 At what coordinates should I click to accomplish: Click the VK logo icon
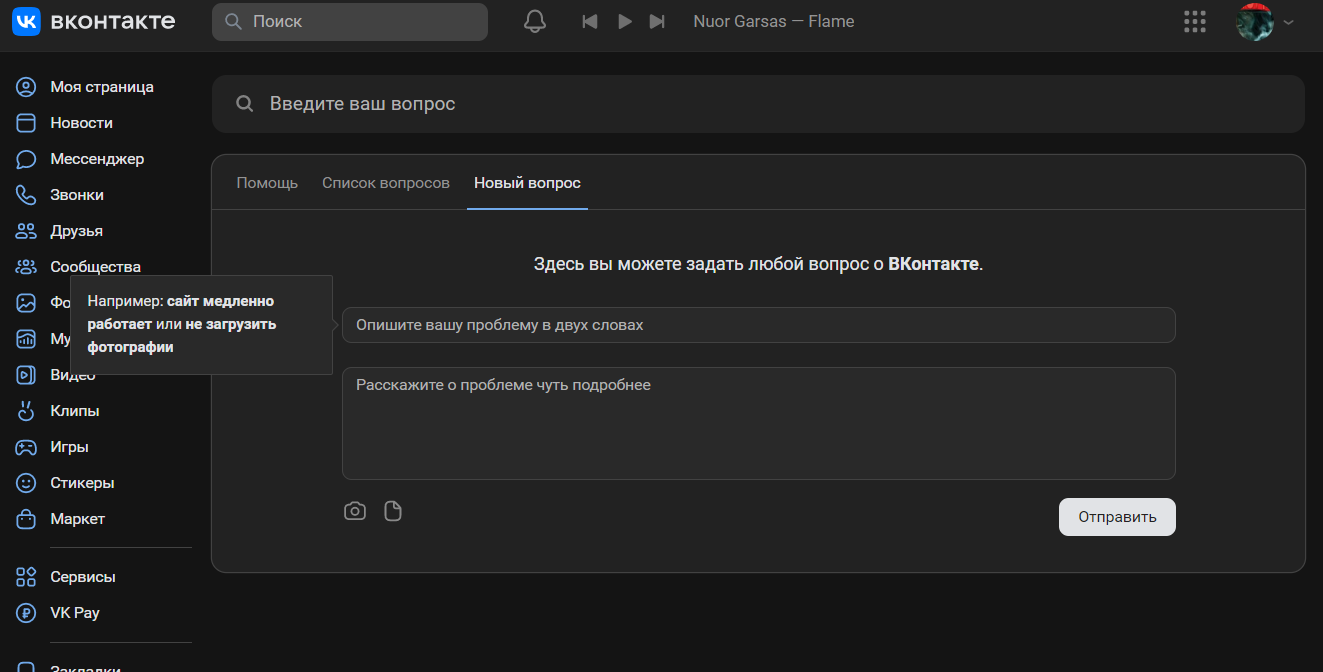click(26, 21)
